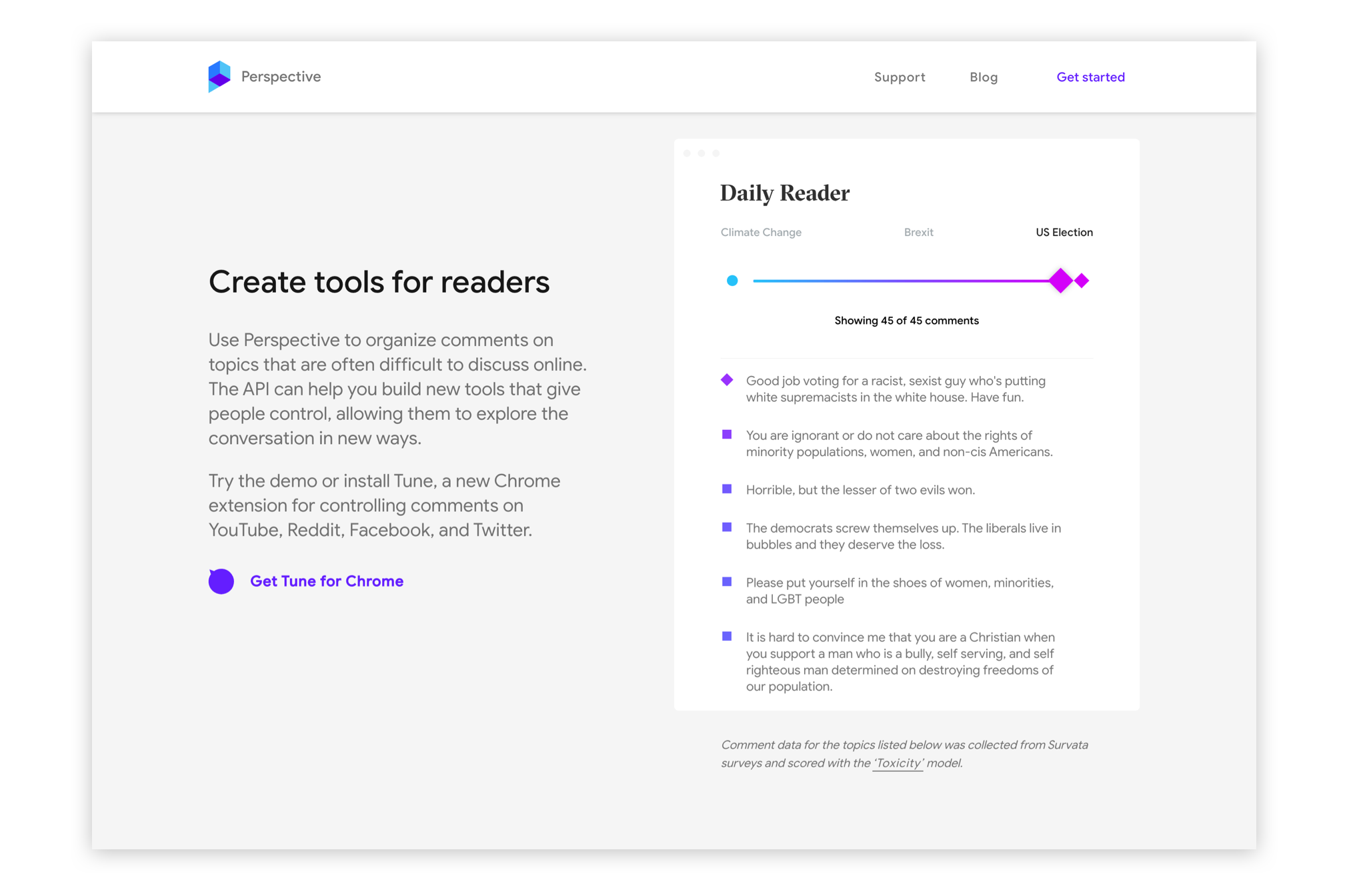Click 'Showing 45 of 45 comments' text
This screenshot has width=1347, height=896.
point(906,321)
